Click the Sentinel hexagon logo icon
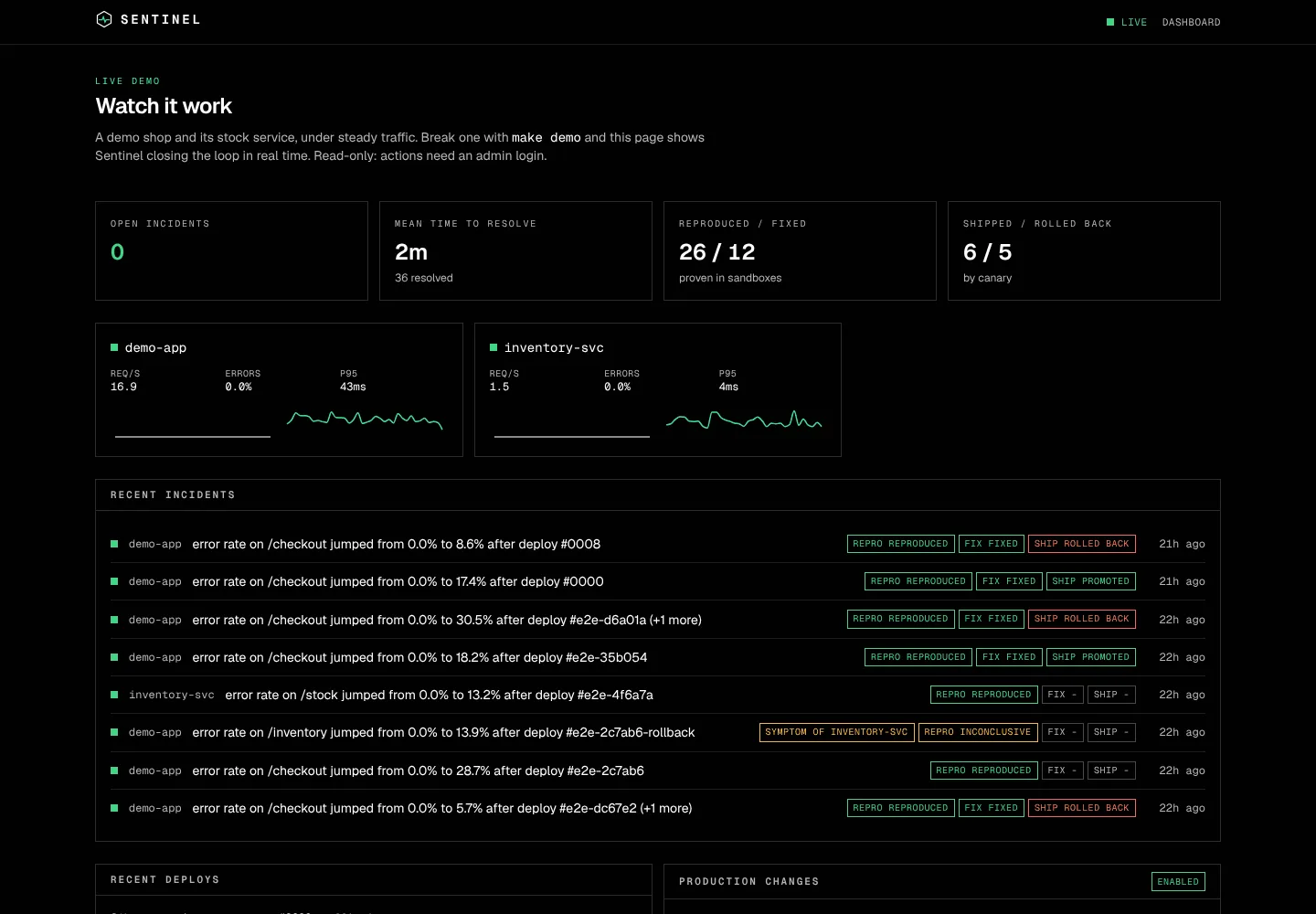 (104, 19)
